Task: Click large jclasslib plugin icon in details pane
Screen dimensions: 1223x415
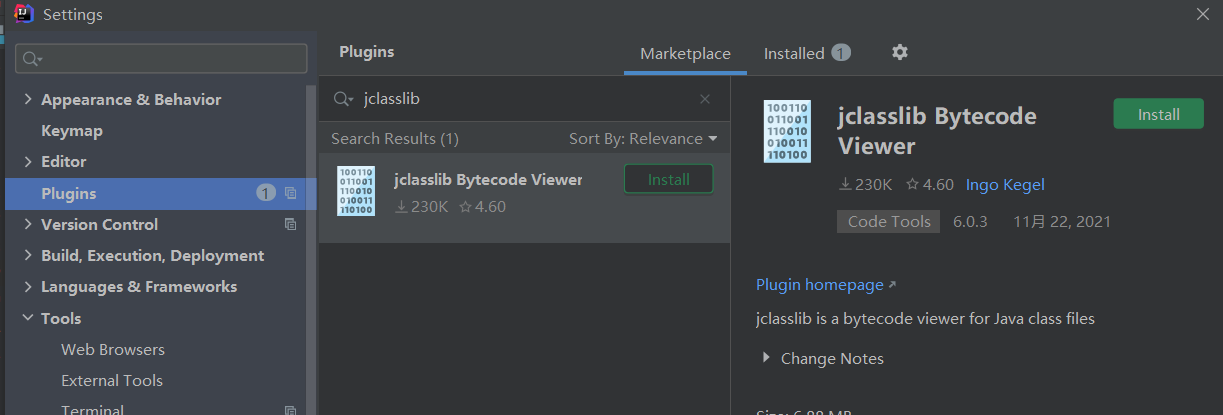Action: [787, 131]
